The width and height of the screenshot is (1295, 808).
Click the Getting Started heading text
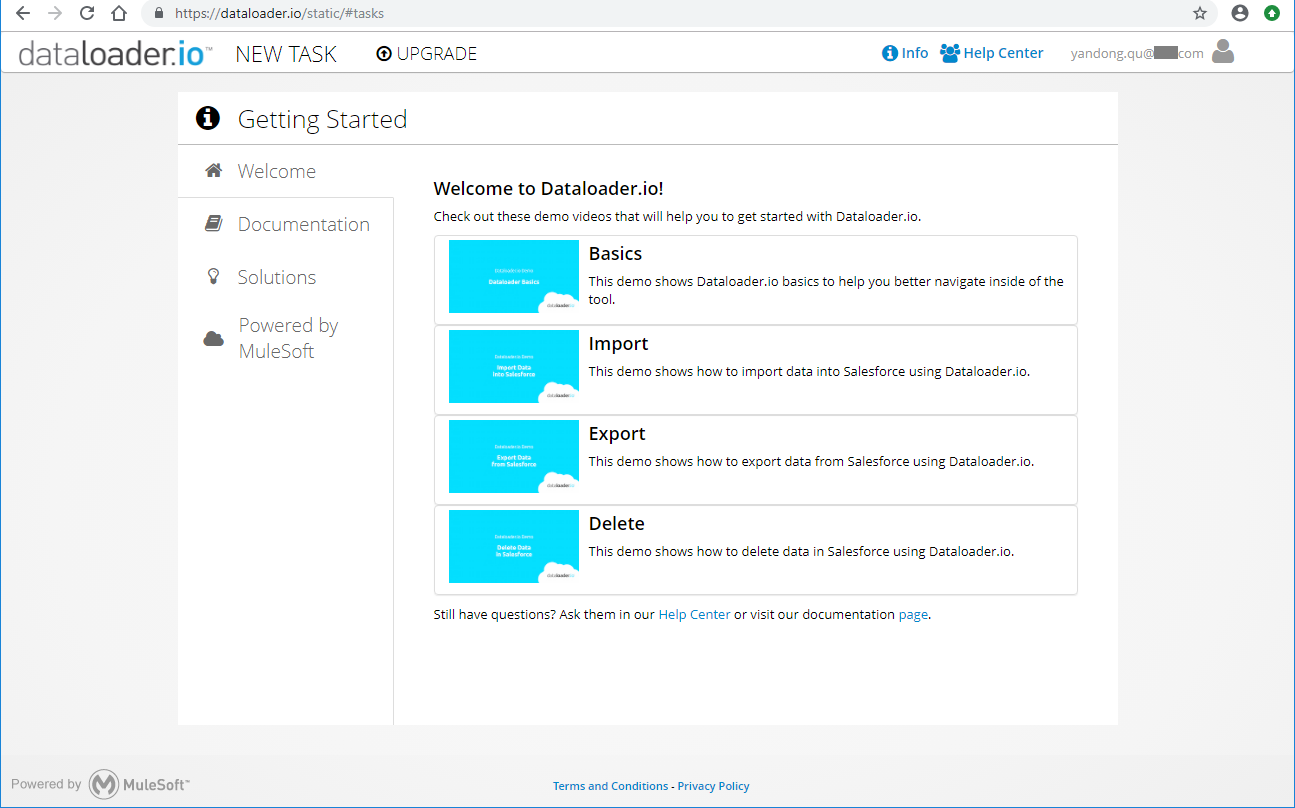322,119
